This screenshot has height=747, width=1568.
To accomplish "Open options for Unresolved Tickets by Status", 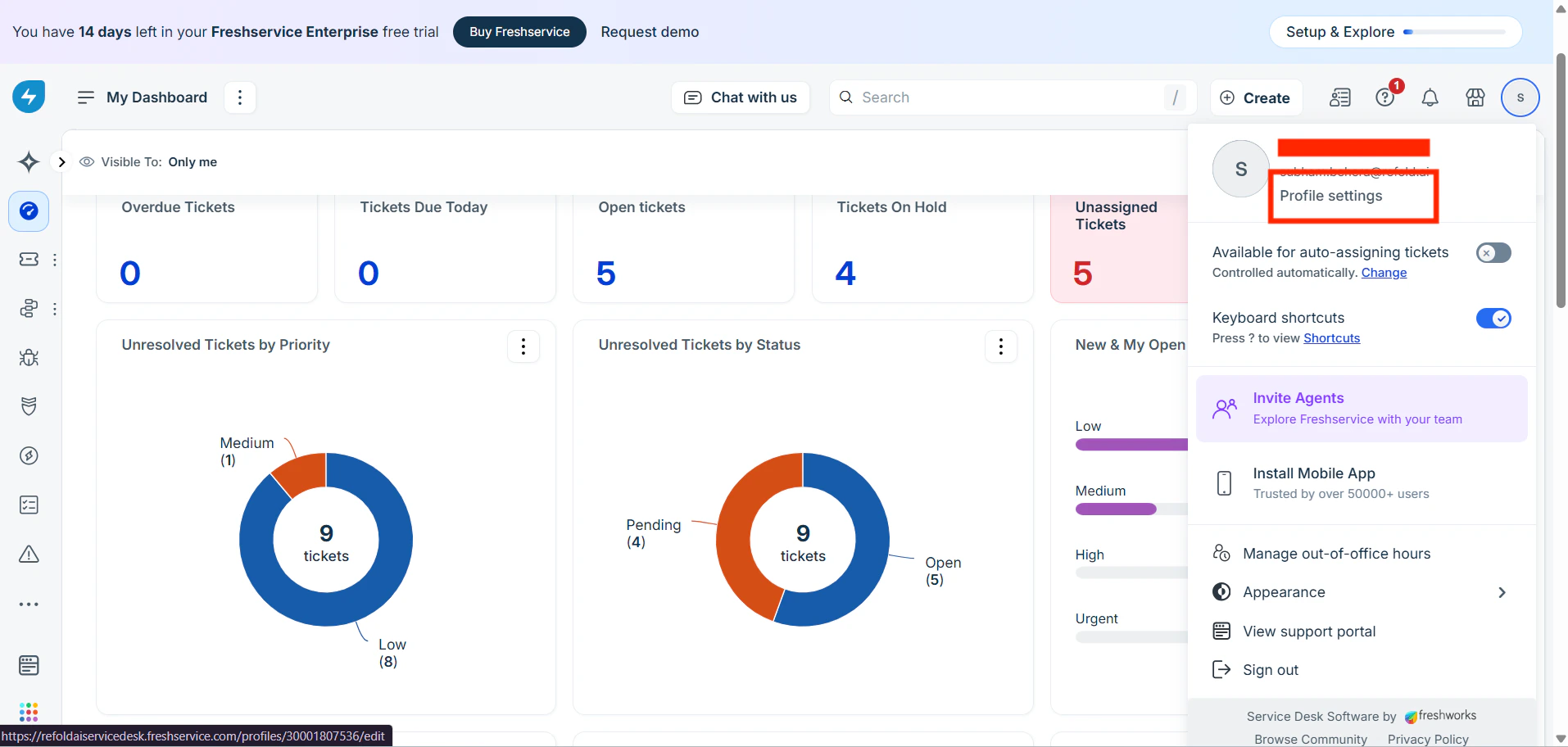I will (1000, 346).
